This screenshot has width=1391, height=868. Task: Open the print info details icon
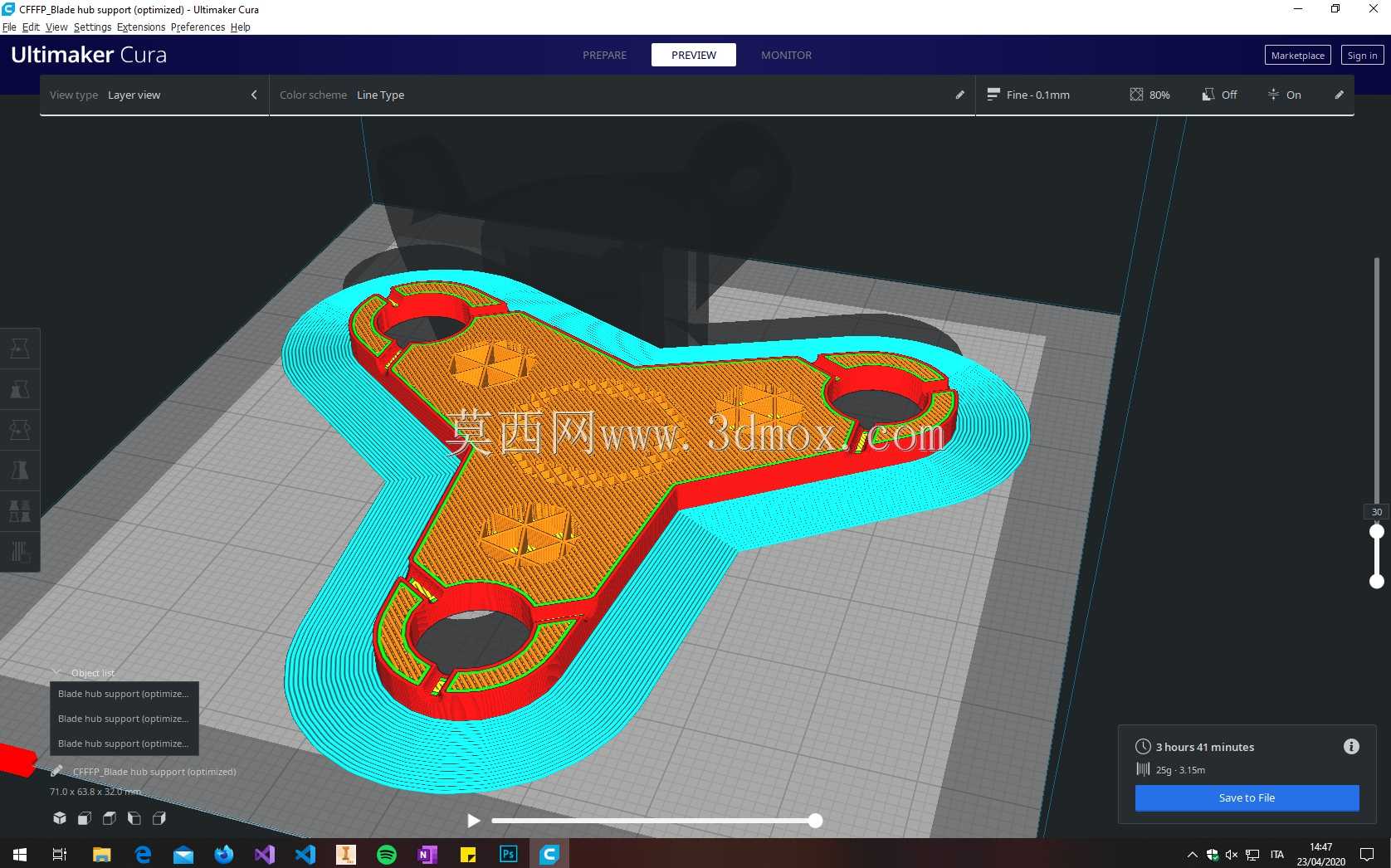coord(1351,746)
